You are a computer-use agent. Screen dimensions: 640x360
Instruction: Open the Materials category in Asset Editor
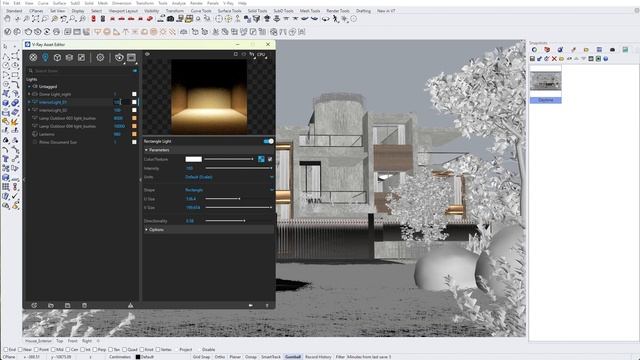pyautogui.click(x=33, y=58)
